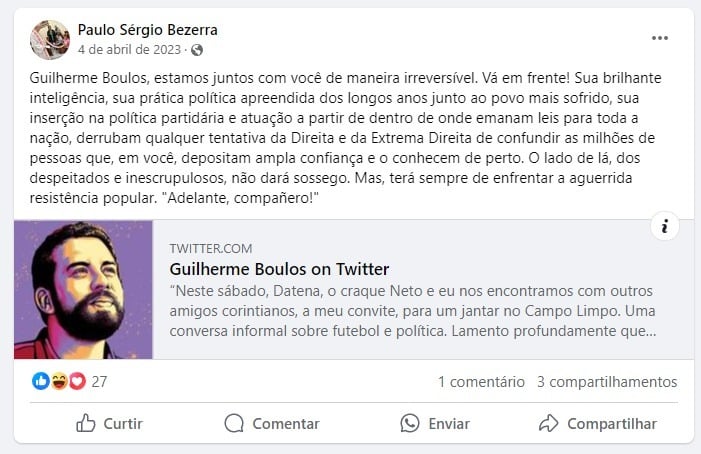The image size is (701, 454).
Task: Click the poster's profile picture
Action: pyautogui.click(x=50, y=39)
